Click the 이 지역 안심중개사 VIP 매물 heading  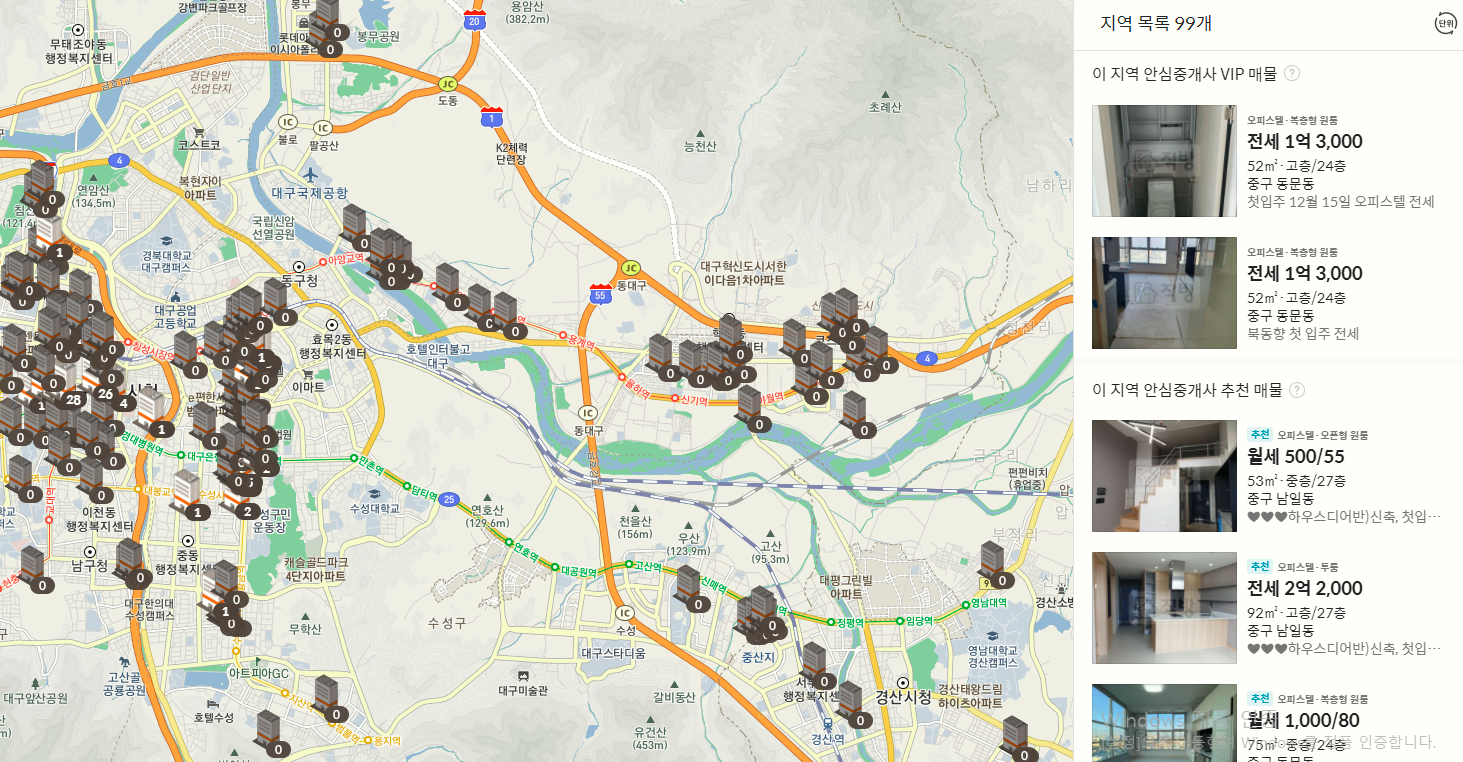(x=1184, y=74)
